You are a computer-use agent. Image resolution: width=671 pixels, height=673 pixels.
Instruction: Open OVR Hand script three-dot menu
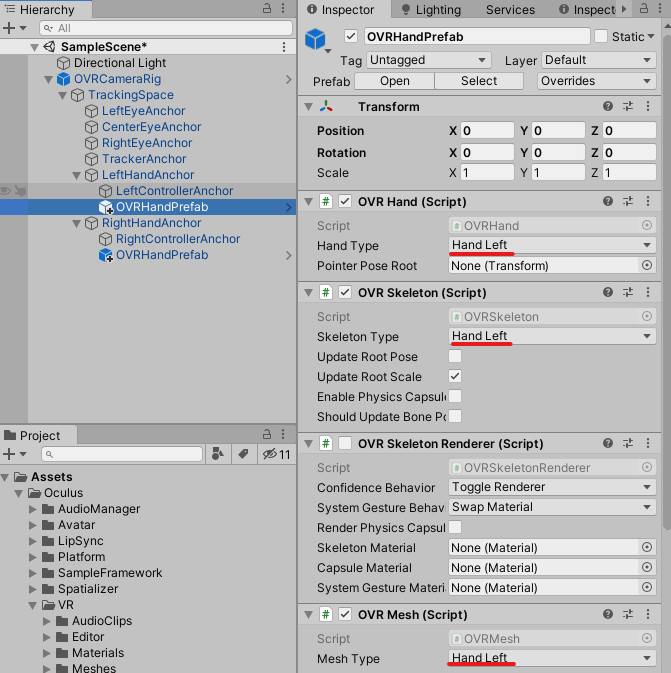648,201
